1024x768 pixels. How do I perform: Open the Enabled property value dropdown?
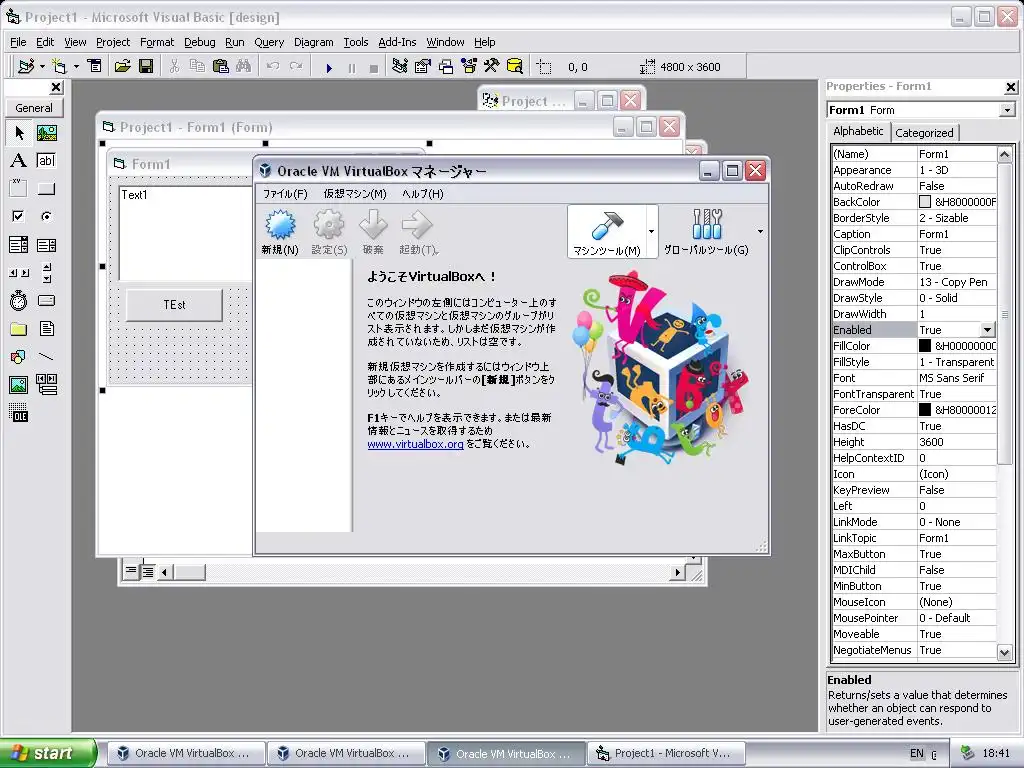point(987,330)
